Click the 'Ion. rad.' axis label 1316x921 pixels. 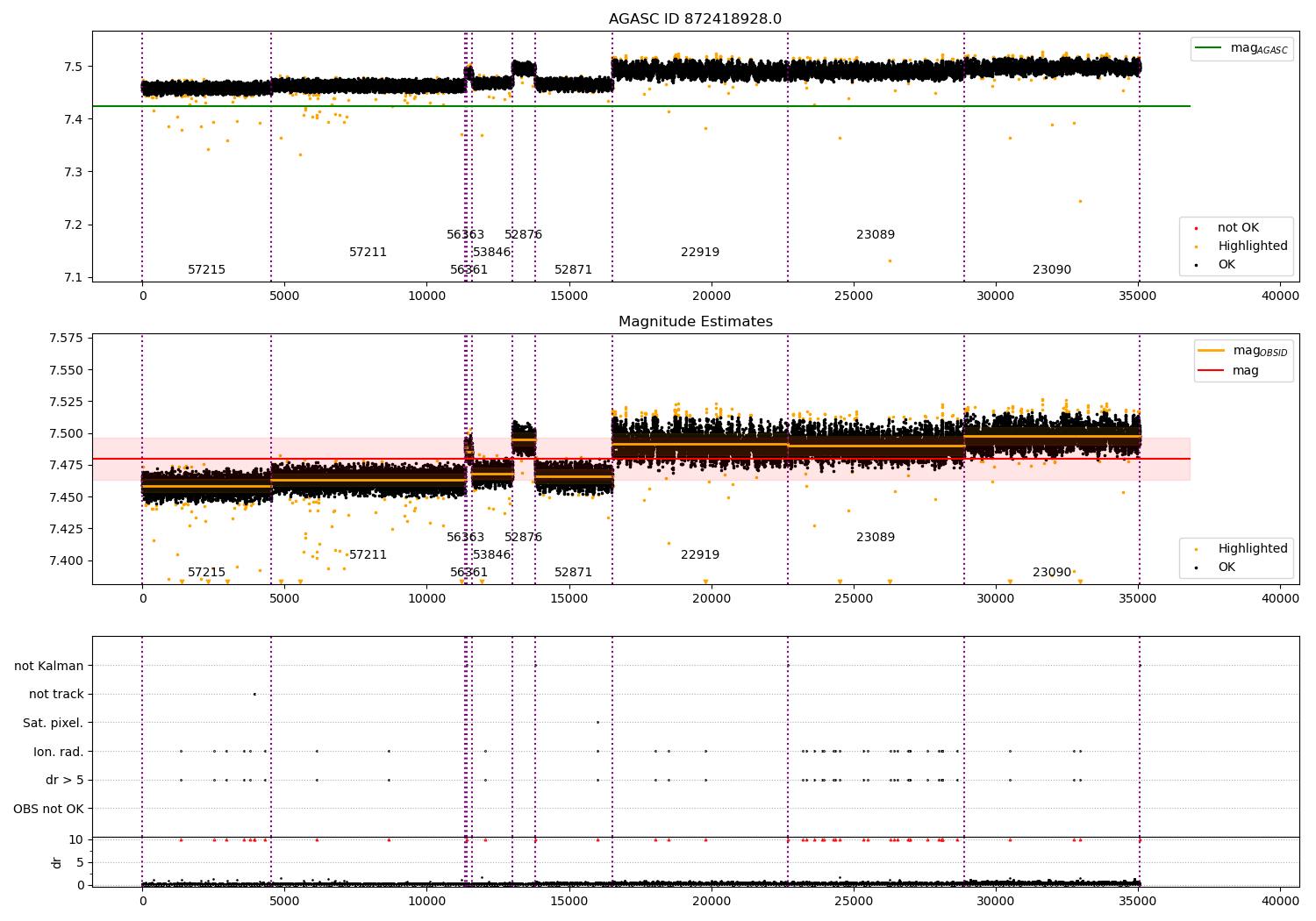coord(59,752)
